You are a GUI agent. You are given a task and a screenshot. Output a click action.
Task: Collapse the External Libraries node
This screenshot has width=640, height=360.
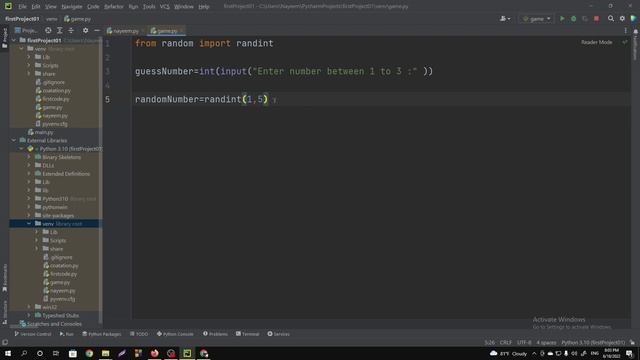coord(14,140)
